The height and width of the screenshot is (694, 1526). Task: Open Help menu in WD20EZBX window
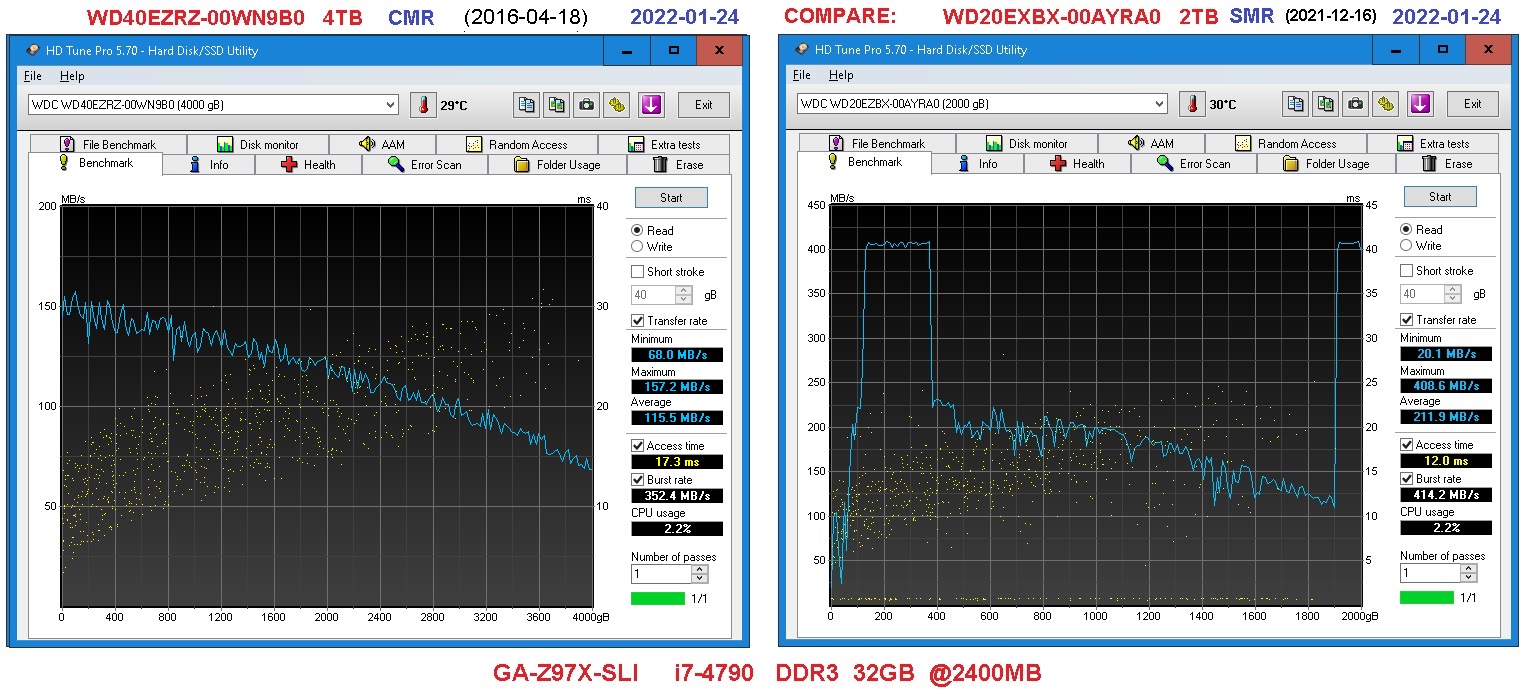tap(841, 75)
